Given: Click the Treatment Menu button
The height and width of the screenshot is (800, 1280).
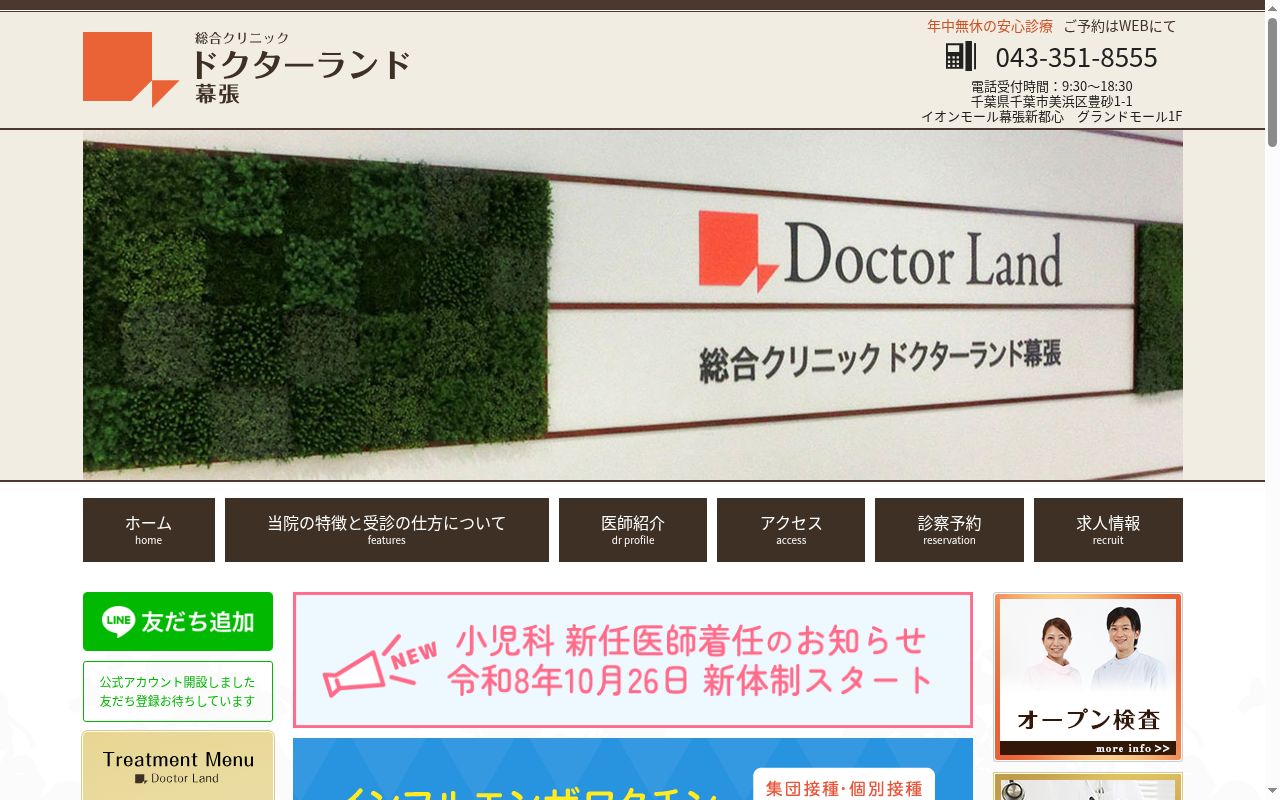Looking at the screenshot, I should click(178, 766).
